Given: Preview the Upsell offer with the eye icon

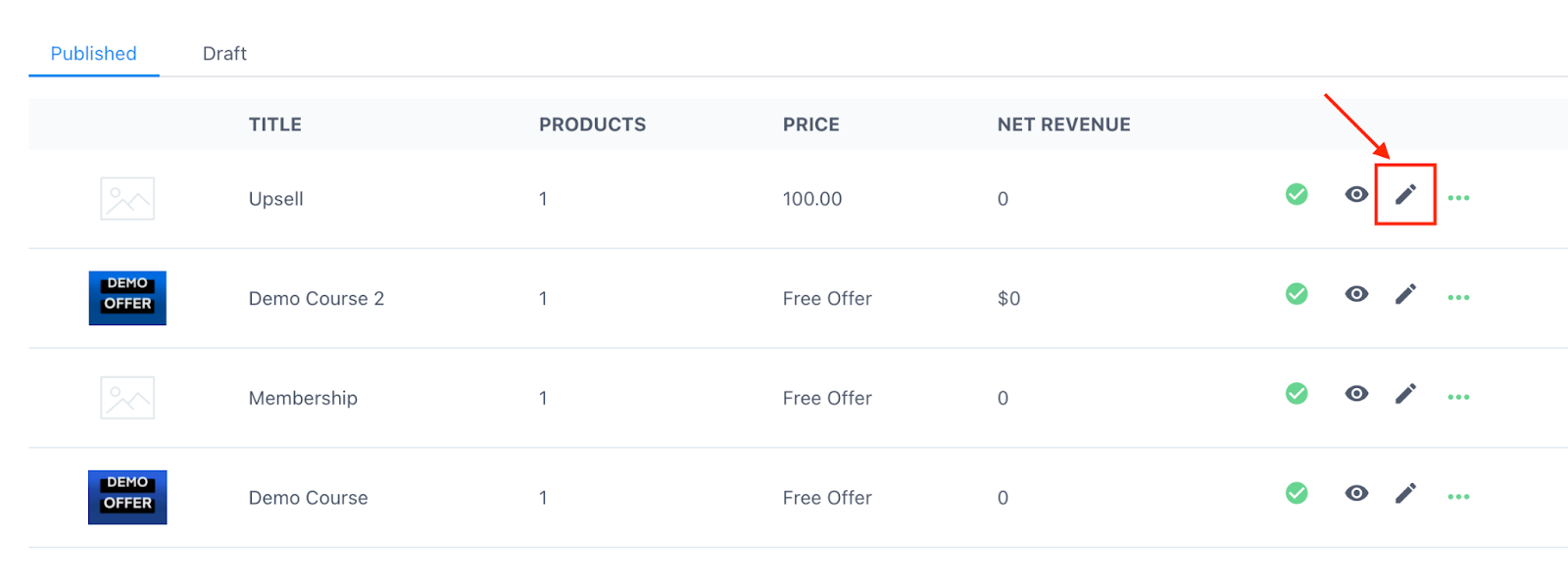Looking at the screenshot, I should click(1355, 196).
